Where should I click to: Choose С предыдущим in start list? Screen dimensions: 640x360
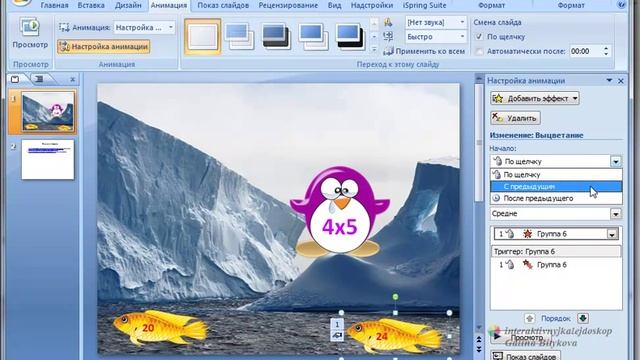(556, 187)
